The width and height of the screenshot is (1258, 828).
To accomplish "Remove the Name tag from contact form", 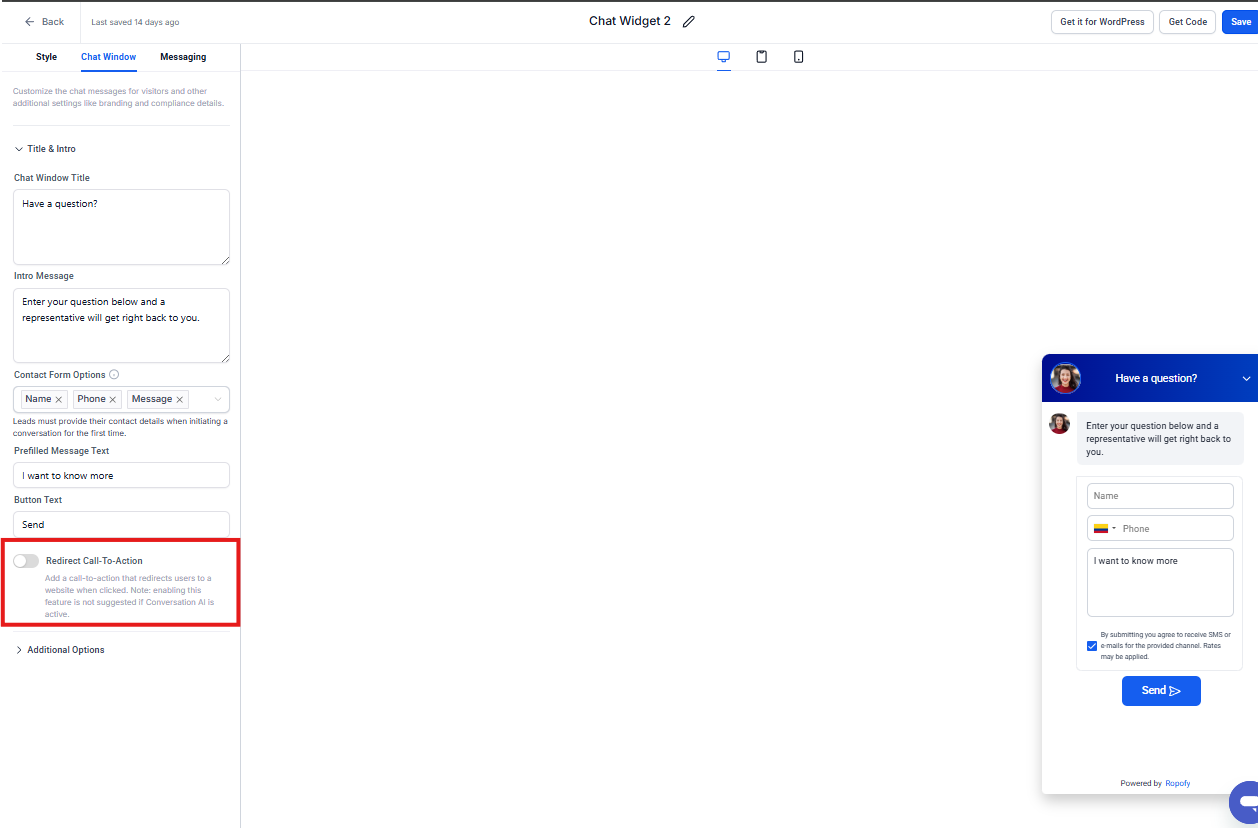I will [59, 400].
